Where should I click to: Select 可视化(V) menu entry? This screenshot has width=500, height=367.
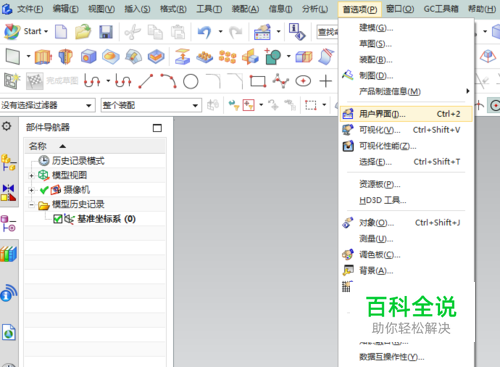coord(406,130)
